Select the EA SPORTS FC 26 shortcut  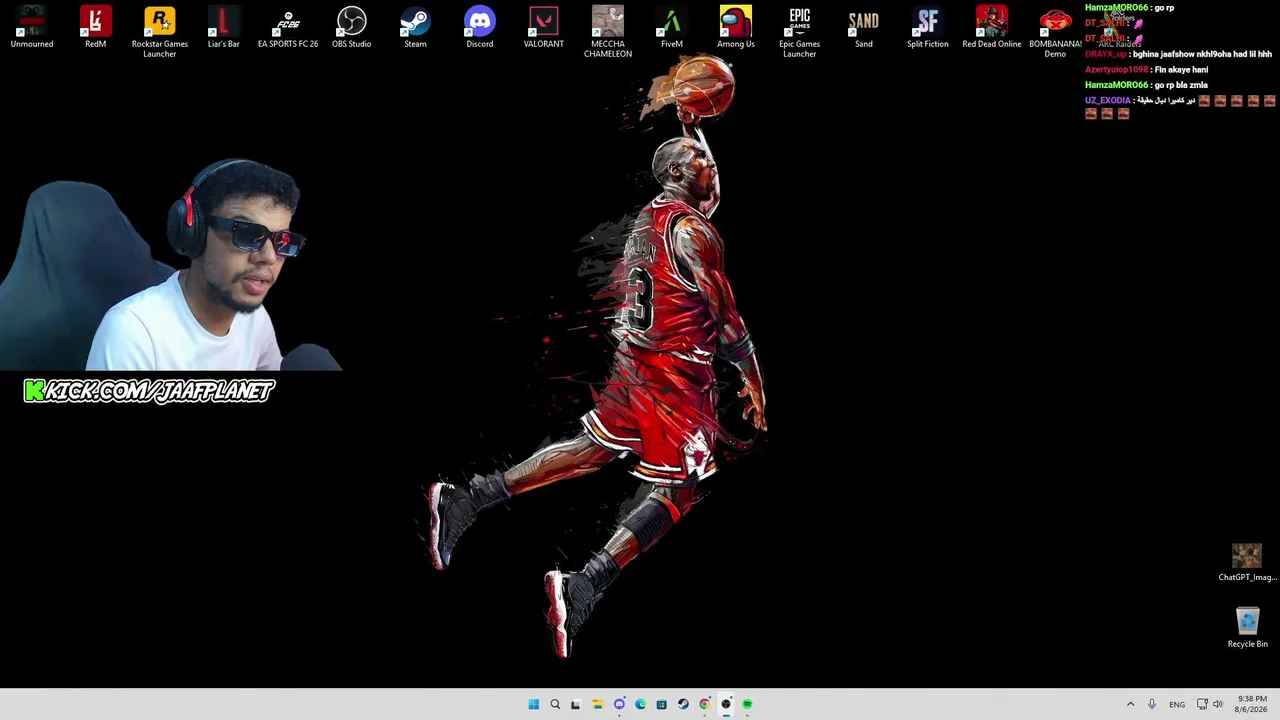288,28
